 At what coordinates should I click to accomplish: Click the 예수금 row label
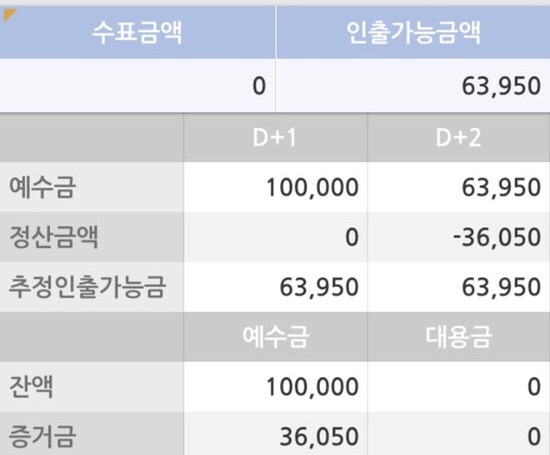pos(42,187)
